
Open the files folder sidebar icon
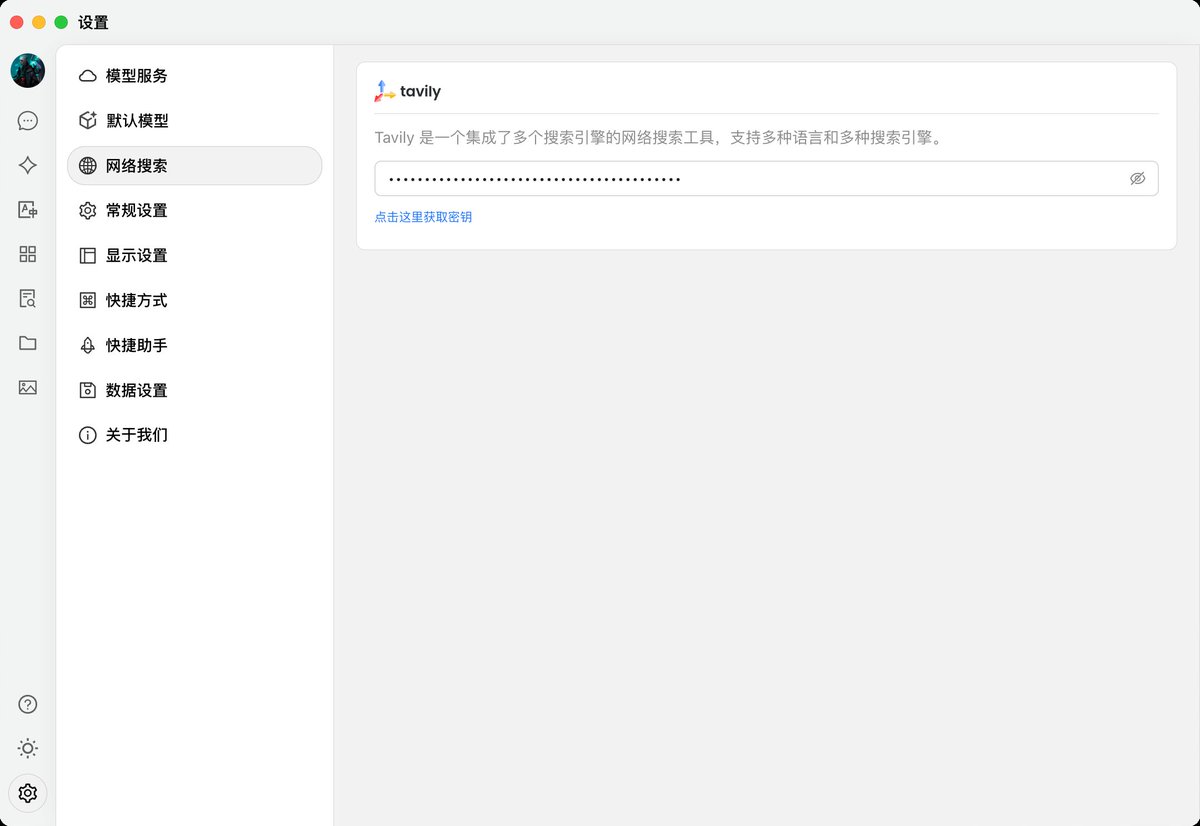point(28,343)
